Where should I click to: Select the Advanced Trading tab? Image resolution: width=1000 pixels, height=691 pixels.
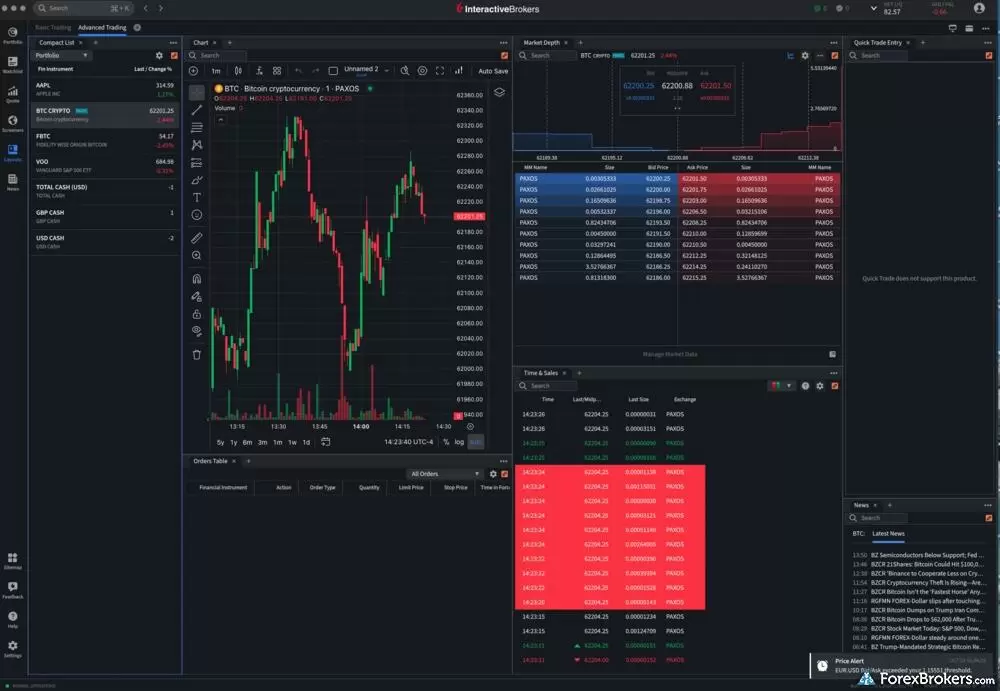click(102, 27)
